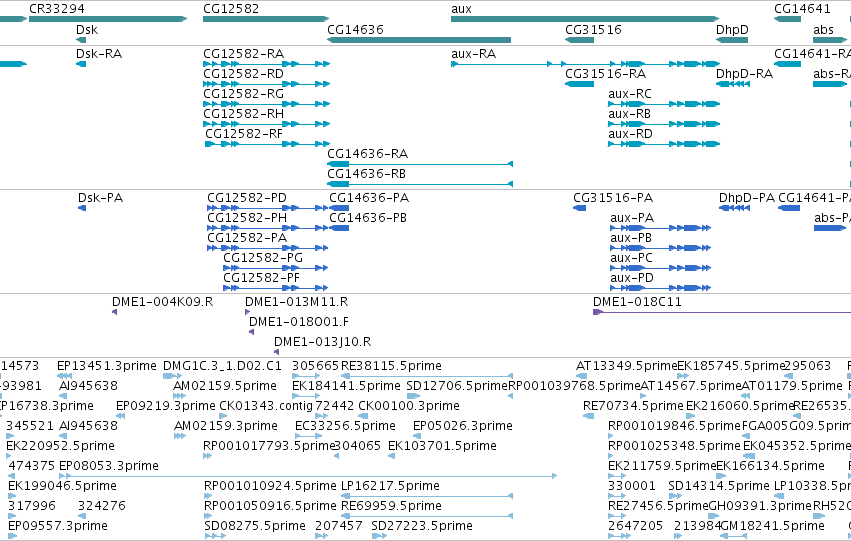Select the EP09557.3prime label

point(58,527)
